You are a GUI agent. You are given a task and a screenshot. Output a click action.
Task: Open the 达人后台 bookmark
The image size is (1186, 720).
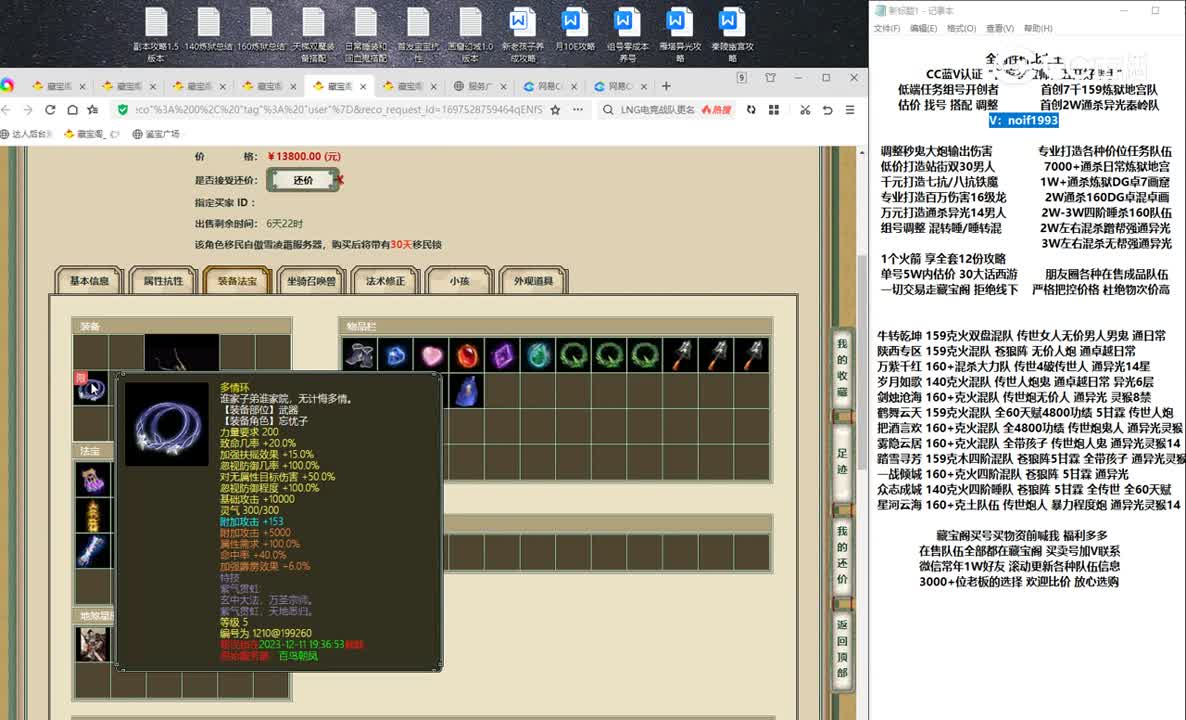coord(27,134)
